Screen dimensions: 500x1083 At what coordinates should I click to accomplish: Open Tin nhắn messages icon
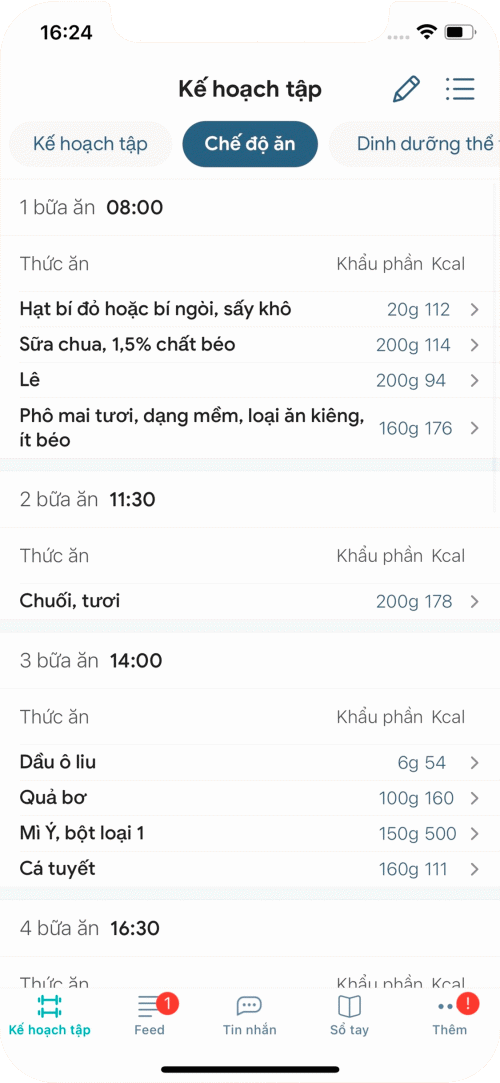[249, 1006]
